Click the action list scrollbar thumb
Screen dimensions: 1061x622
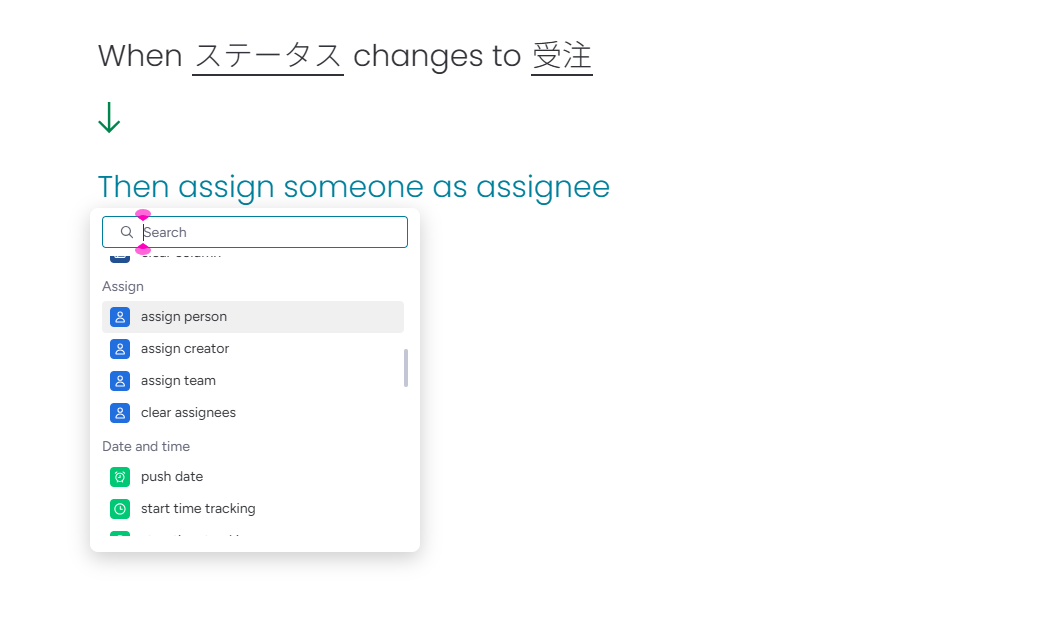tap(406, 367)
